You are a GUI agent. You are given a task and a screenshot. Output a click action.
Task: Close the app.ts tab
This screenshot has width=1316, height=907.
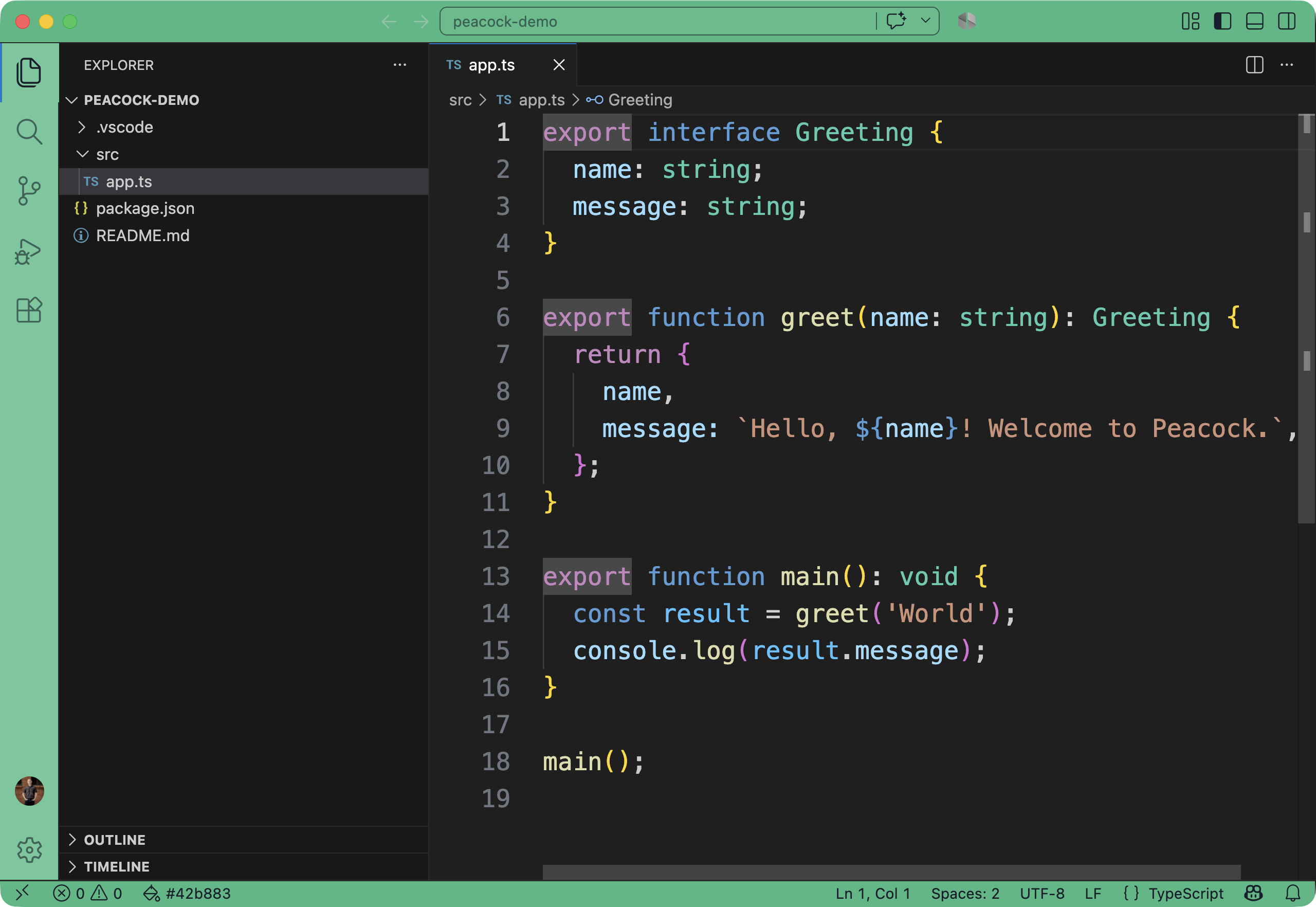pos(559,65)
